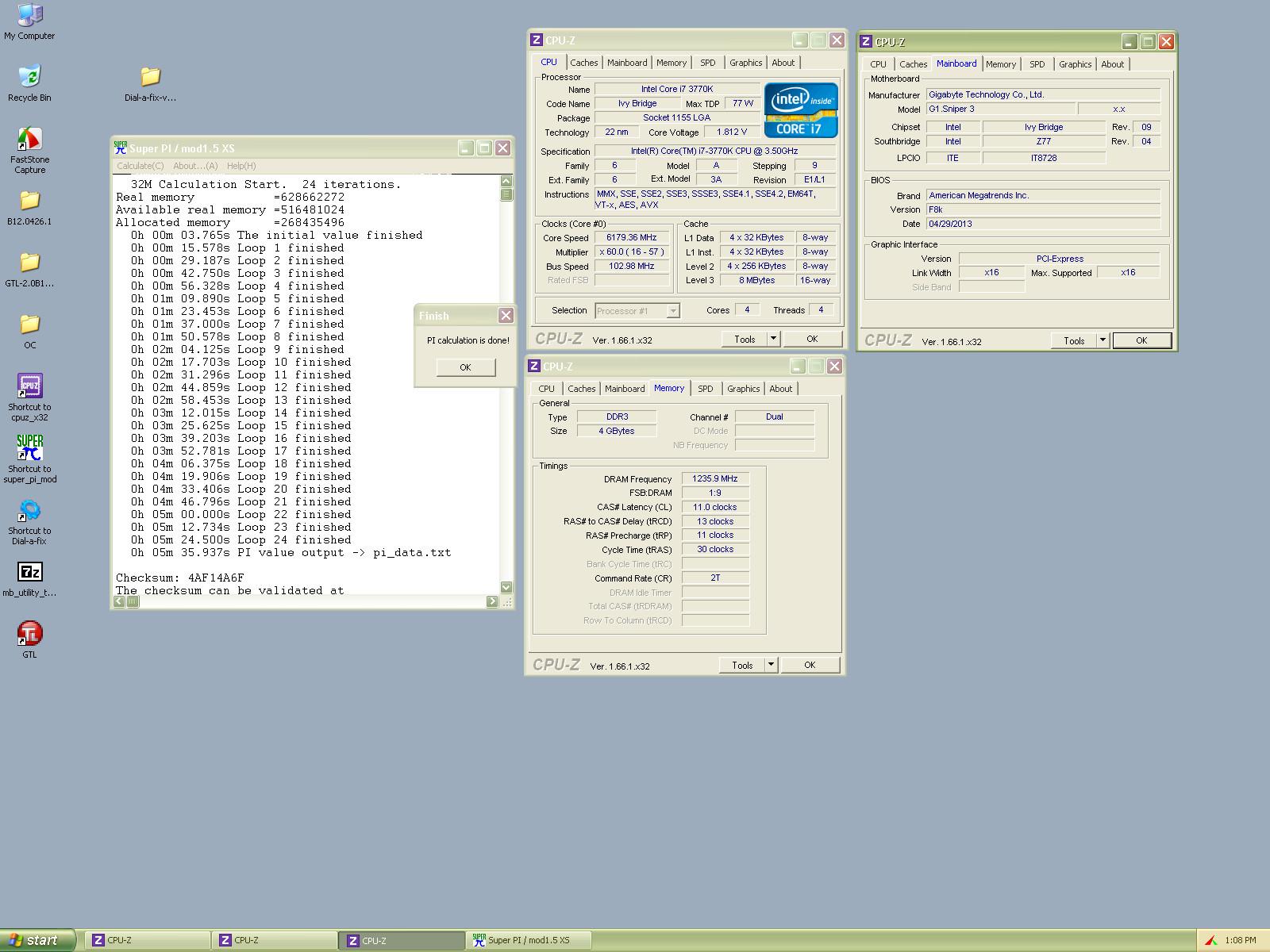Open the Windows start button
The width and height of the screenshot is (1270, 952).
pos(38,940)
